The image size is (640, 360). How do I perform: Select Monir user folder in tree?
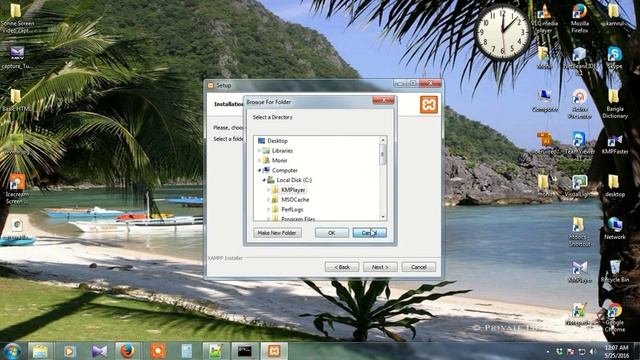tap(280, 160)
